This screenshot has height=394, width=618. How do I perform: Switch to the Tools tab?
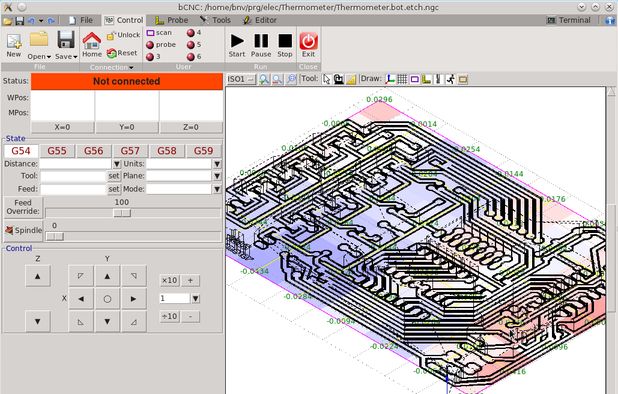(215, 20)
